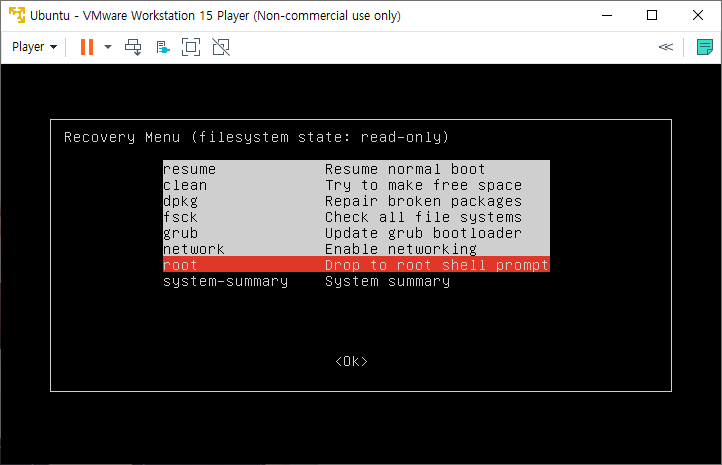Open the Player menu

tap(35, 47)
